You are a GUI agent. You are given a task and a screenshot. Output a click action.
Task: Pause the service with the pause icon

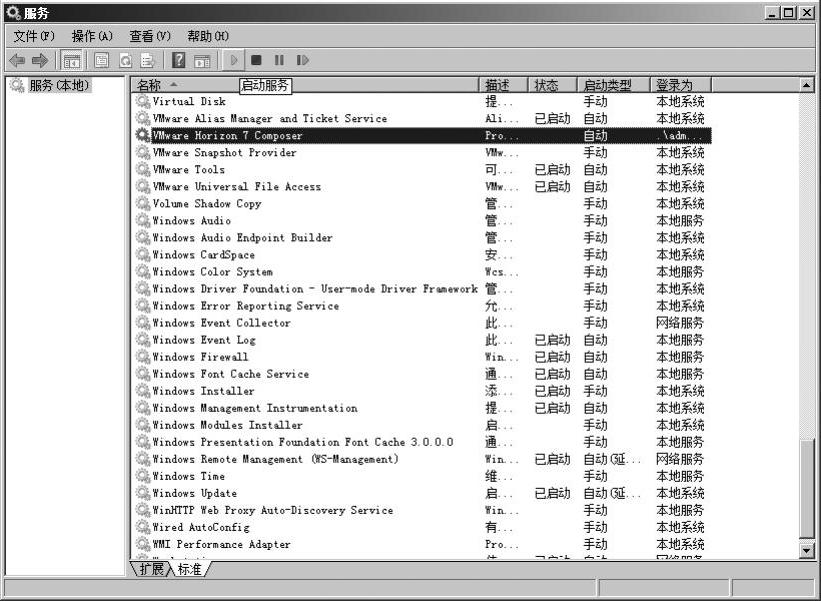pos(279,60)
